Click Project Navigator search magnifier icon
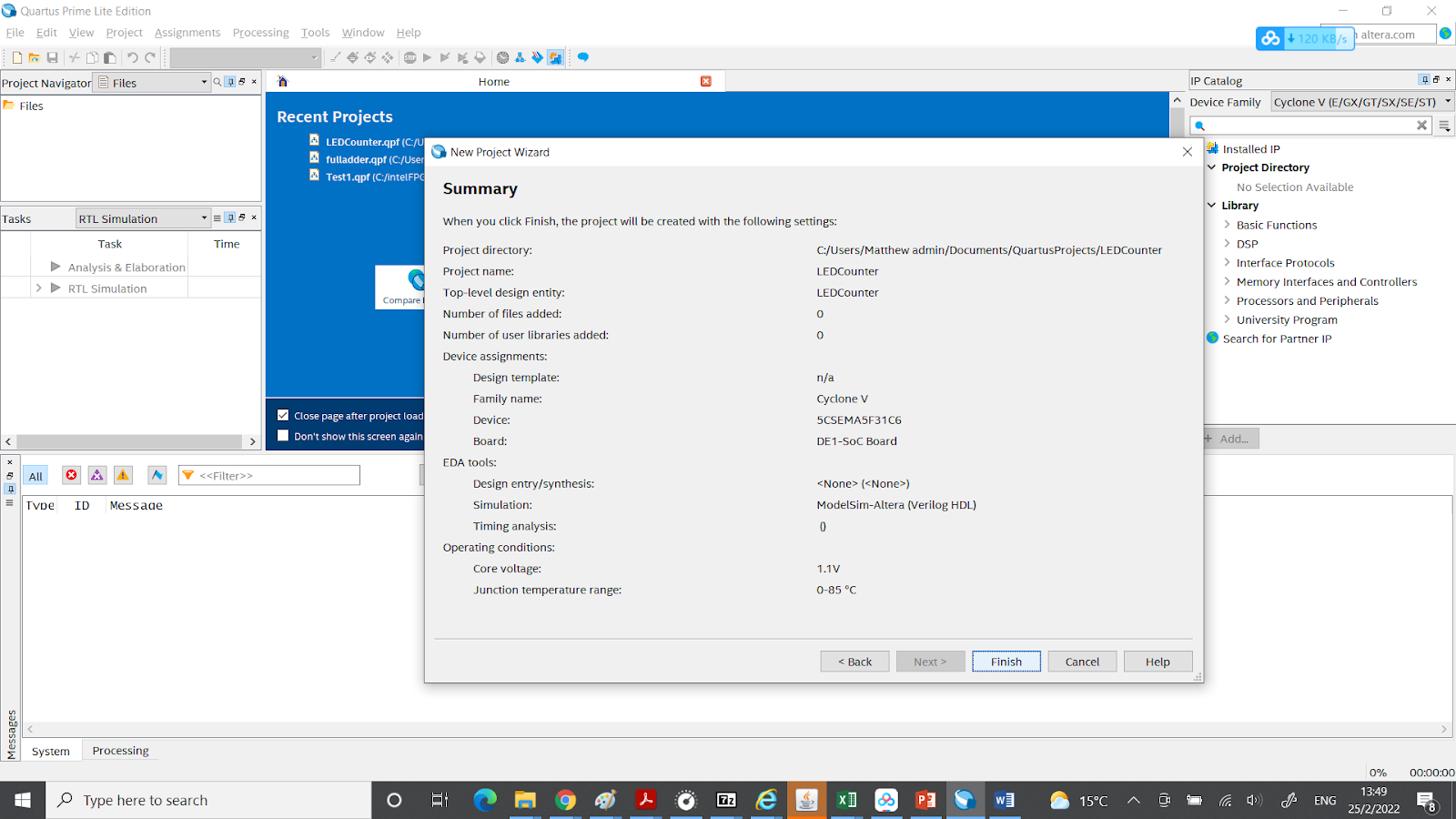1456x819 pixels. point(217,82)
